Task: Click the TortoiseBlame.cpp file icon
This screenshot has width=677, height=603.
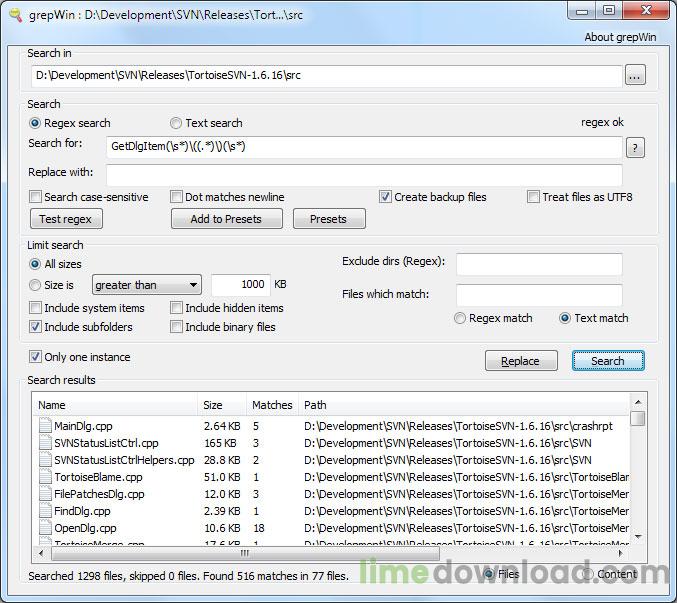Action: [44, 477]
